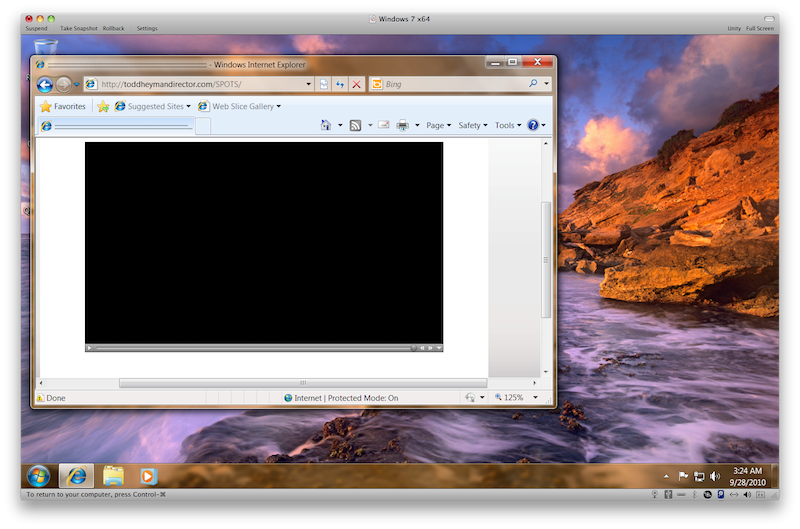Open the Tools menu

point(508,125)
